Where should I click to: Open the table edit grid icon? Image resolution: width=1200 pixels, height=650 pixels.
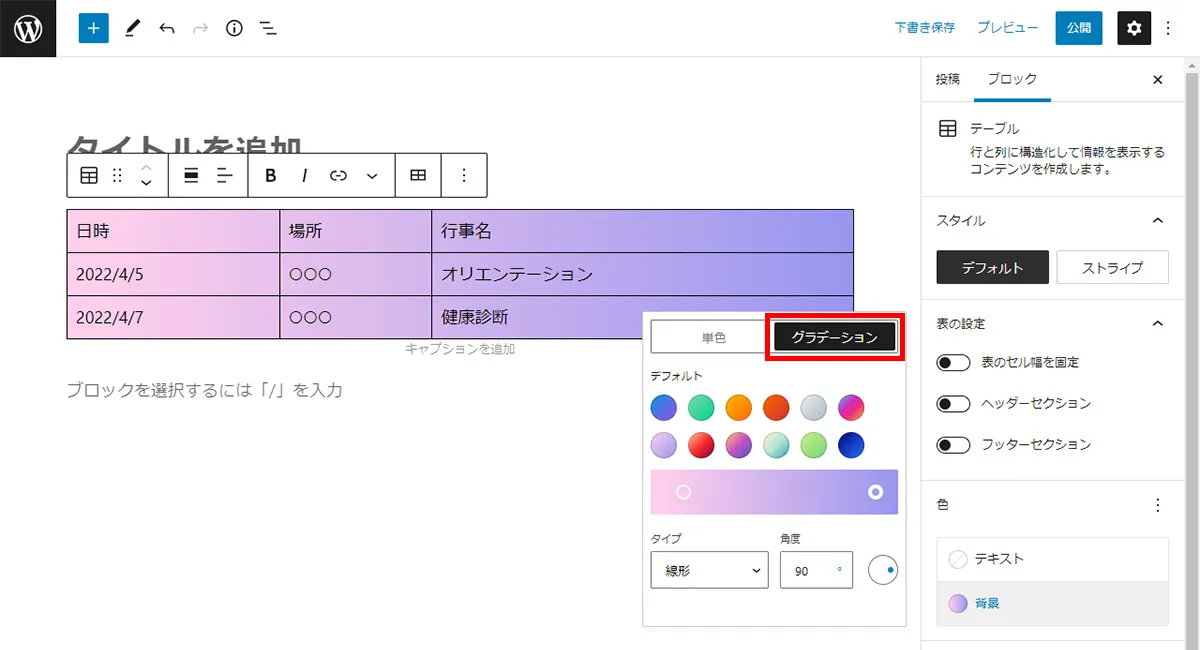click(x=417, y=175)
